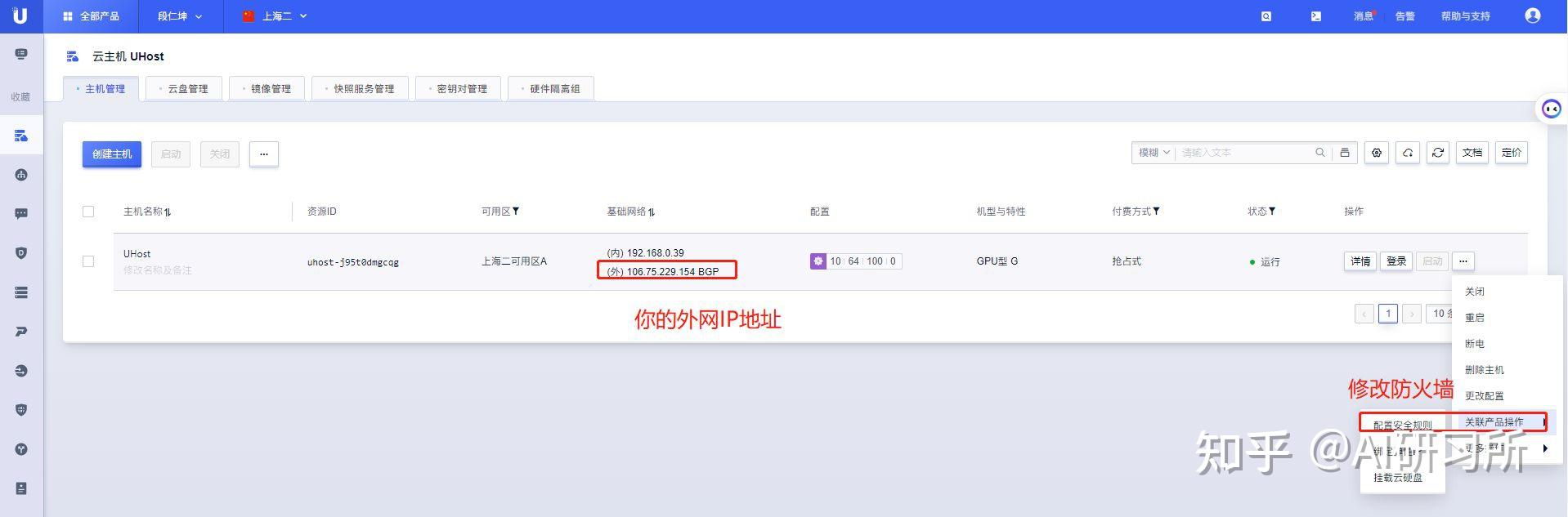Expand the 模糊 search mode dropdown
Image resolution: width=1568 pixels, height=517 pixels.
point(1154,153)
